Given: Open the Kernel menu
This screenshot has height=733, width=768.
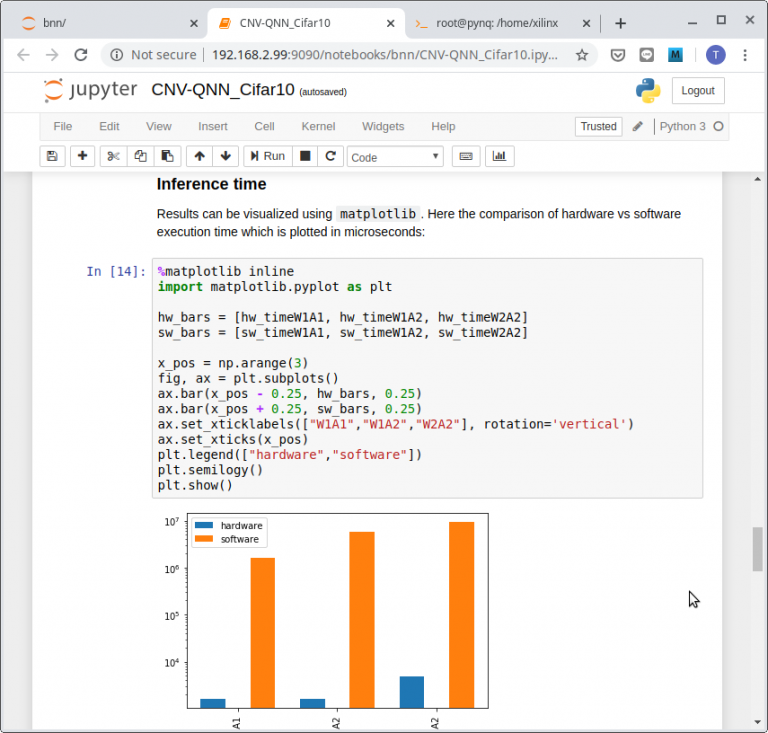Looking at the screenshot, I should 318,127.
